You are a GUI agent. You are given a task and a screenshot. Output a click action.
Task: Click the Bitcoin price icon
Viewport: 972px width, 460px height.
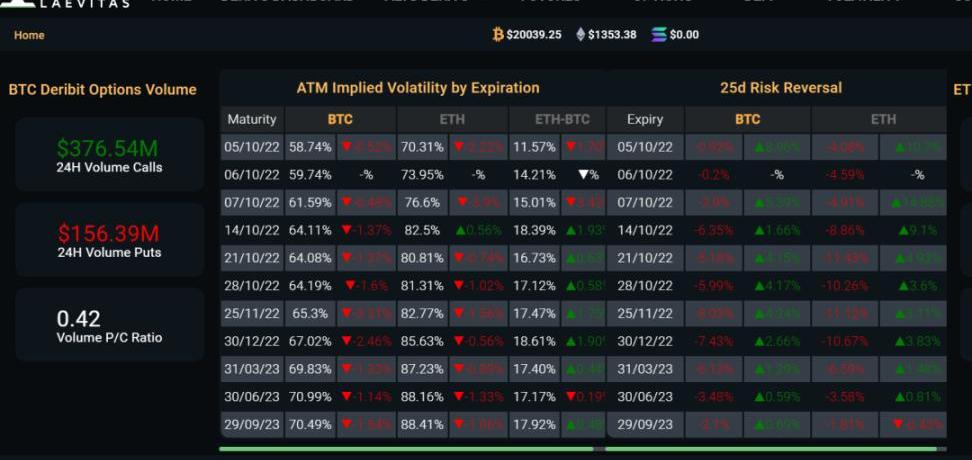click(498, 35)
